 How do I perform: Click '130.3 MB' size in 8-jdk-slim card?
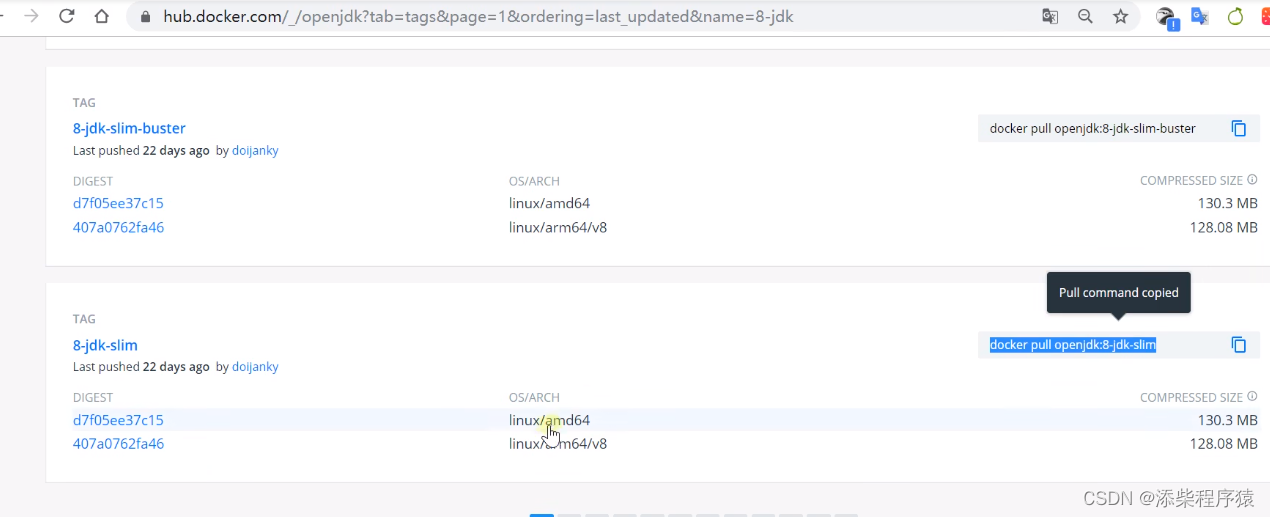pyautogui.click(x=1227, y=420)
